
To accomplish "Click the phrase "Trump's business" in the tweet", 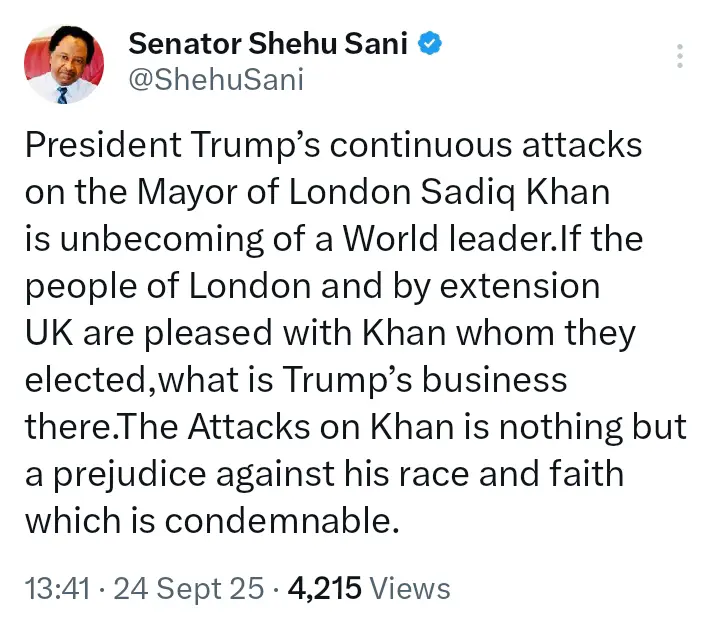I will (418, 381).
